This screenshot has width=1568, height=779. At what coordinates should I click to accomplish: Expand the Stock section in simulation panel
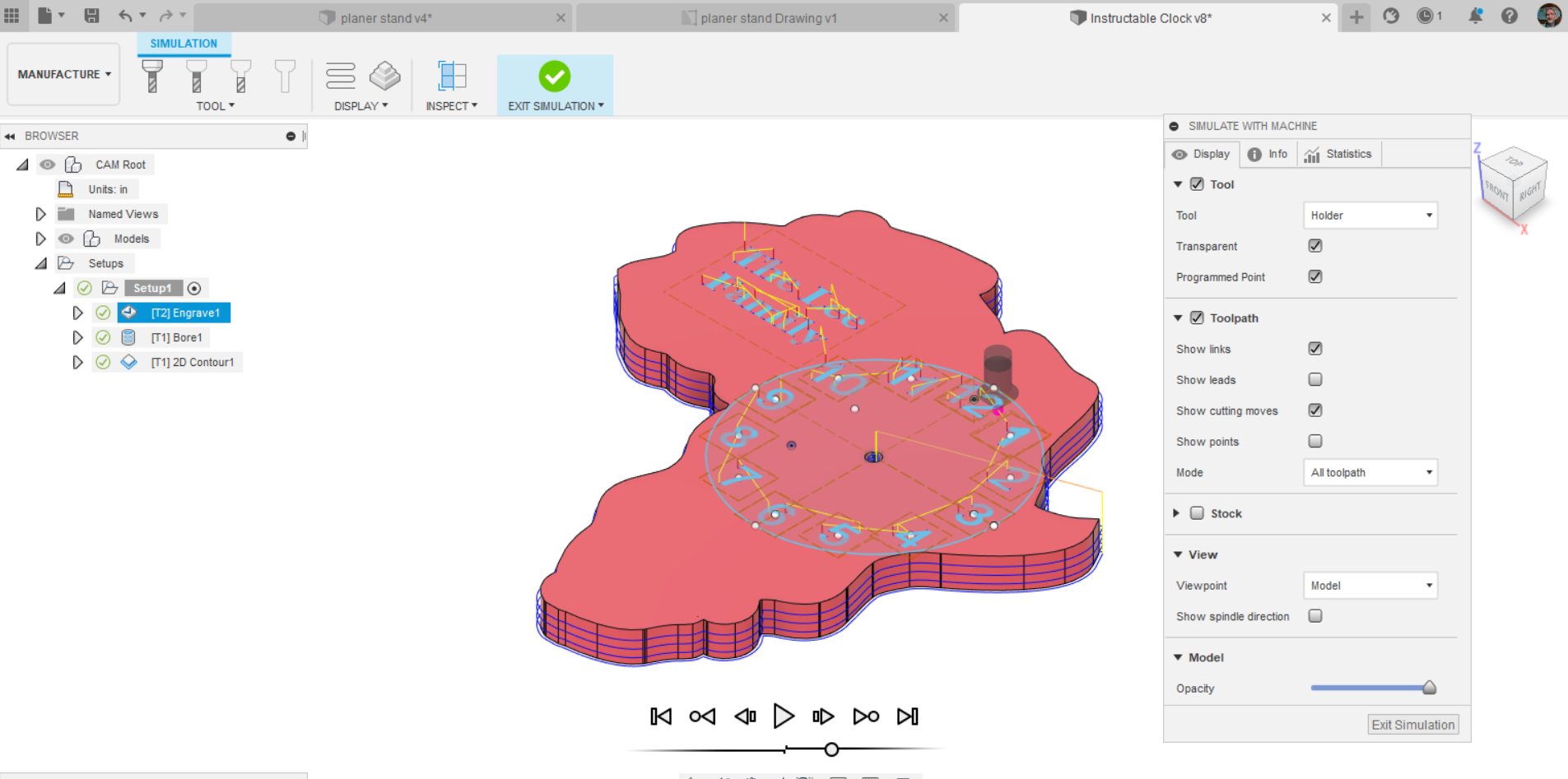1176,513
